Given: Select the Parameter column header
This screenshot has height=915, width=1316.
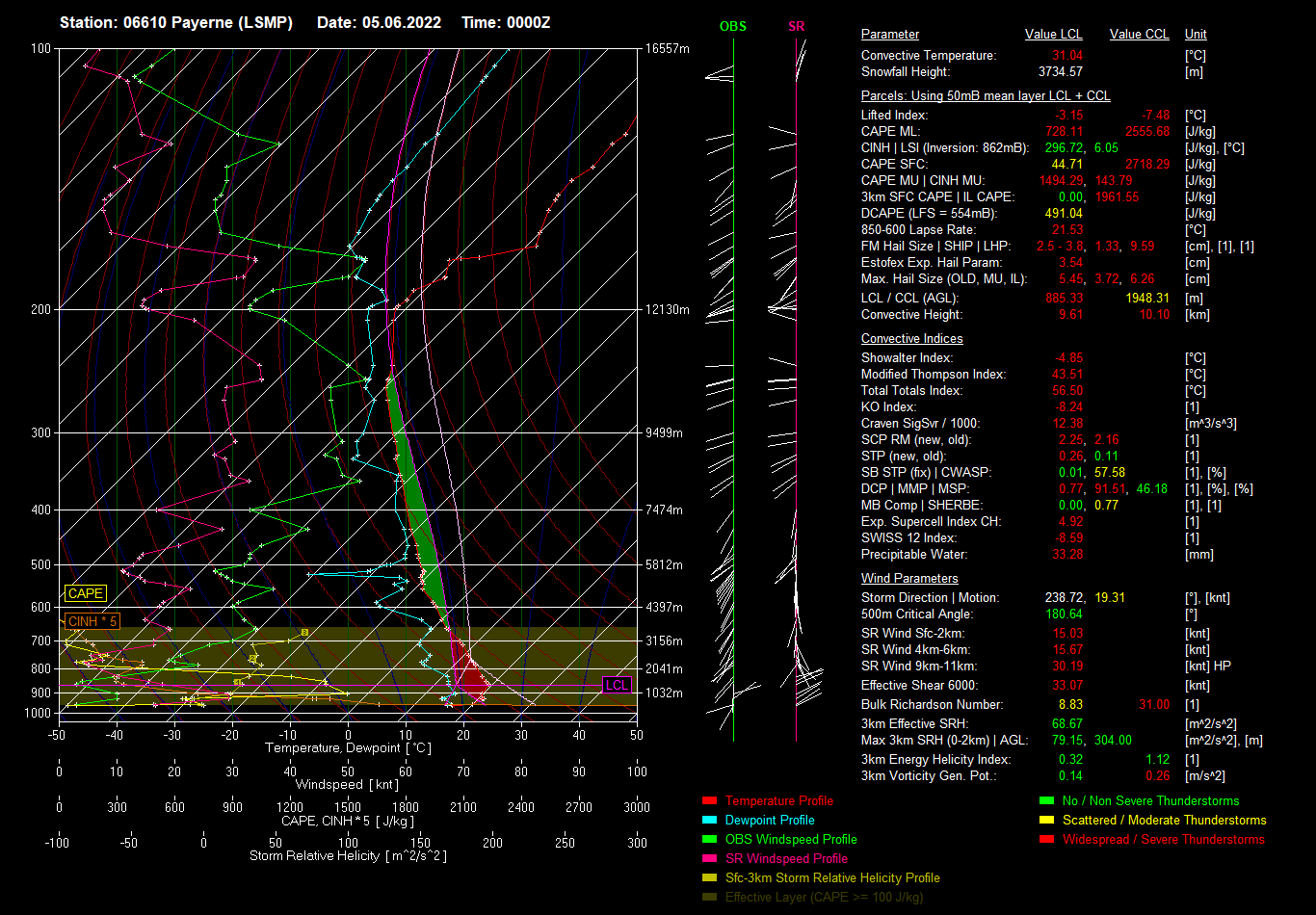Looking at the screenshot, I should click(889, 35).
